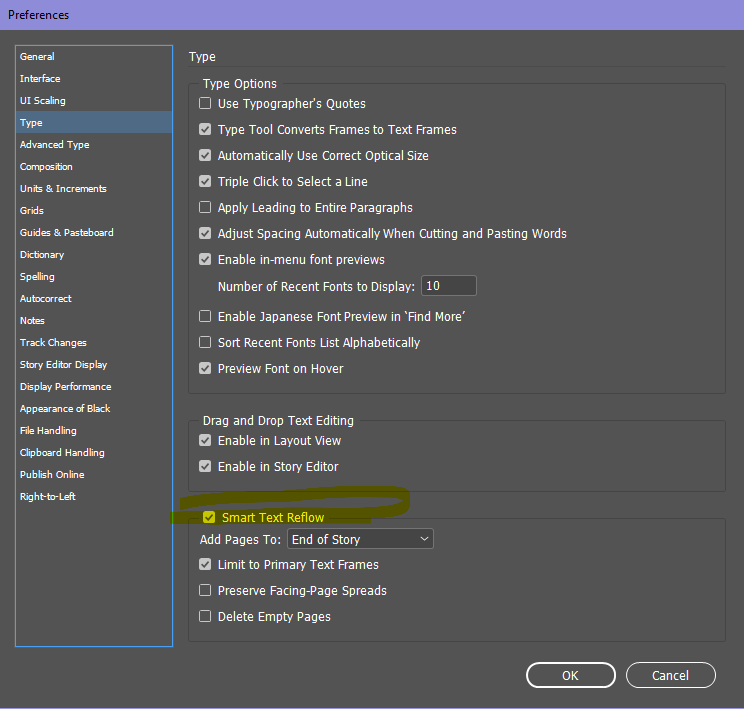
Task: Go to Units & Increments preferences
Action: [x=63, y=189]
